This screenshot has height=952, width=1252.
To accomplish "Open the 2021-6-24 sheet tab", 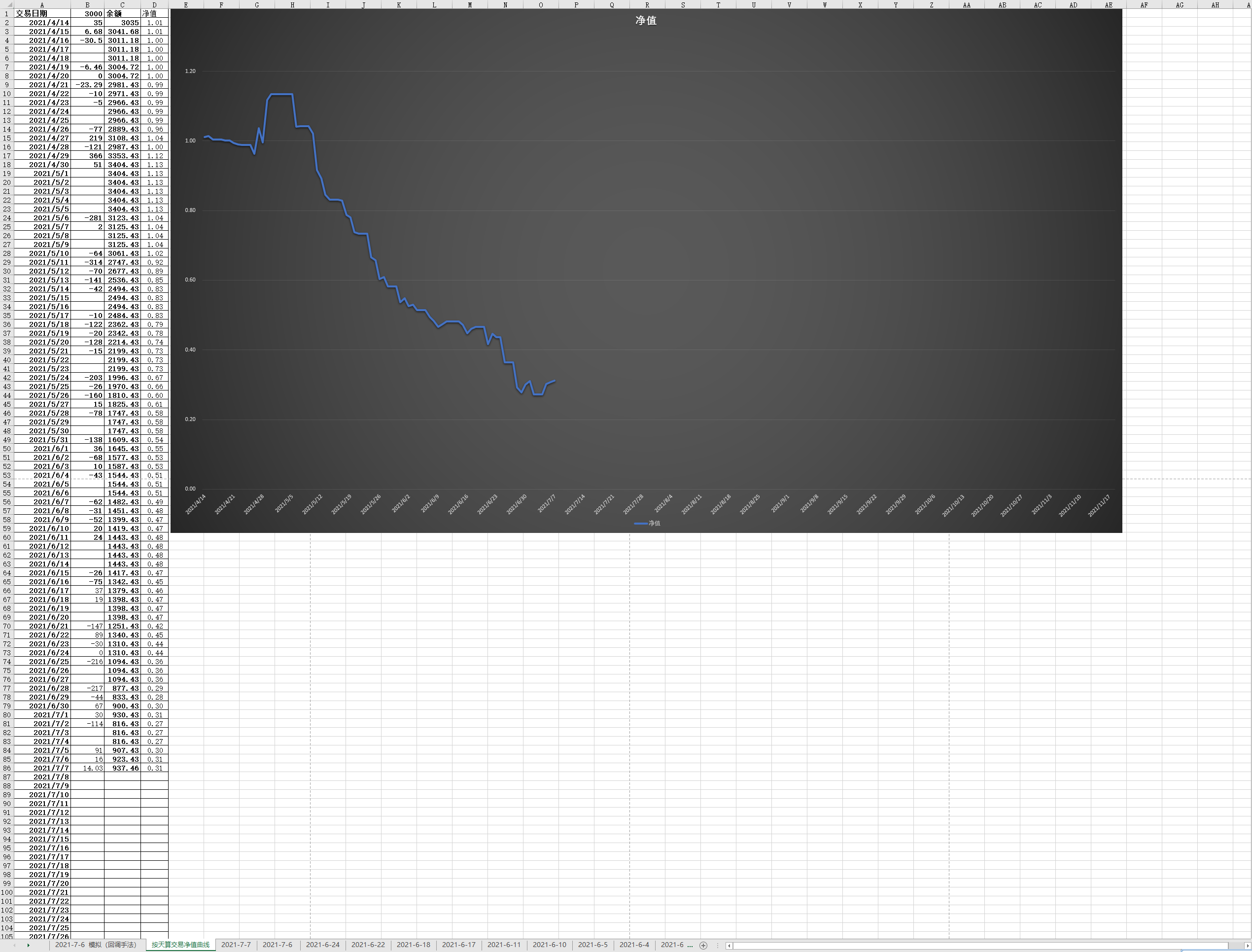I will click(x=323, y=945).
